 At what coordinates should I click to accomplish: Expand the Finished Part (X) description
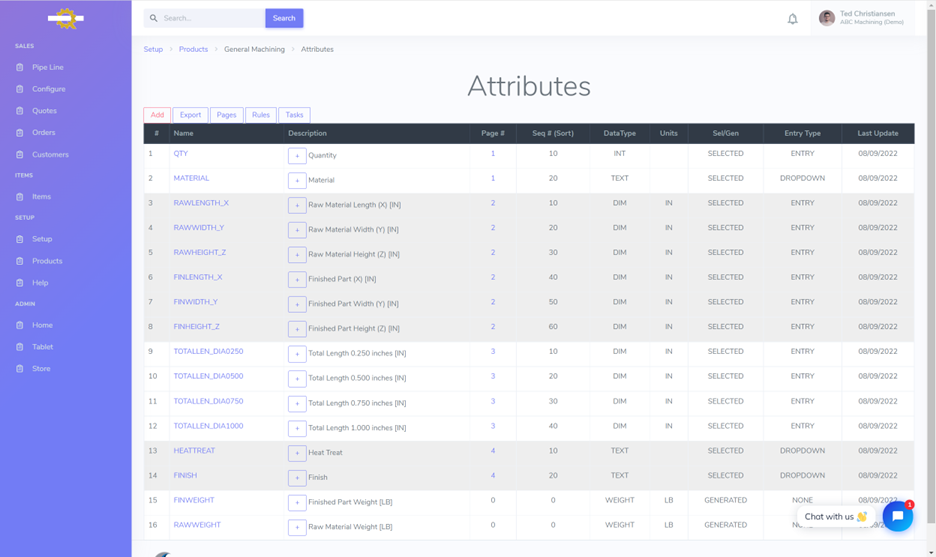click(297, 279)
